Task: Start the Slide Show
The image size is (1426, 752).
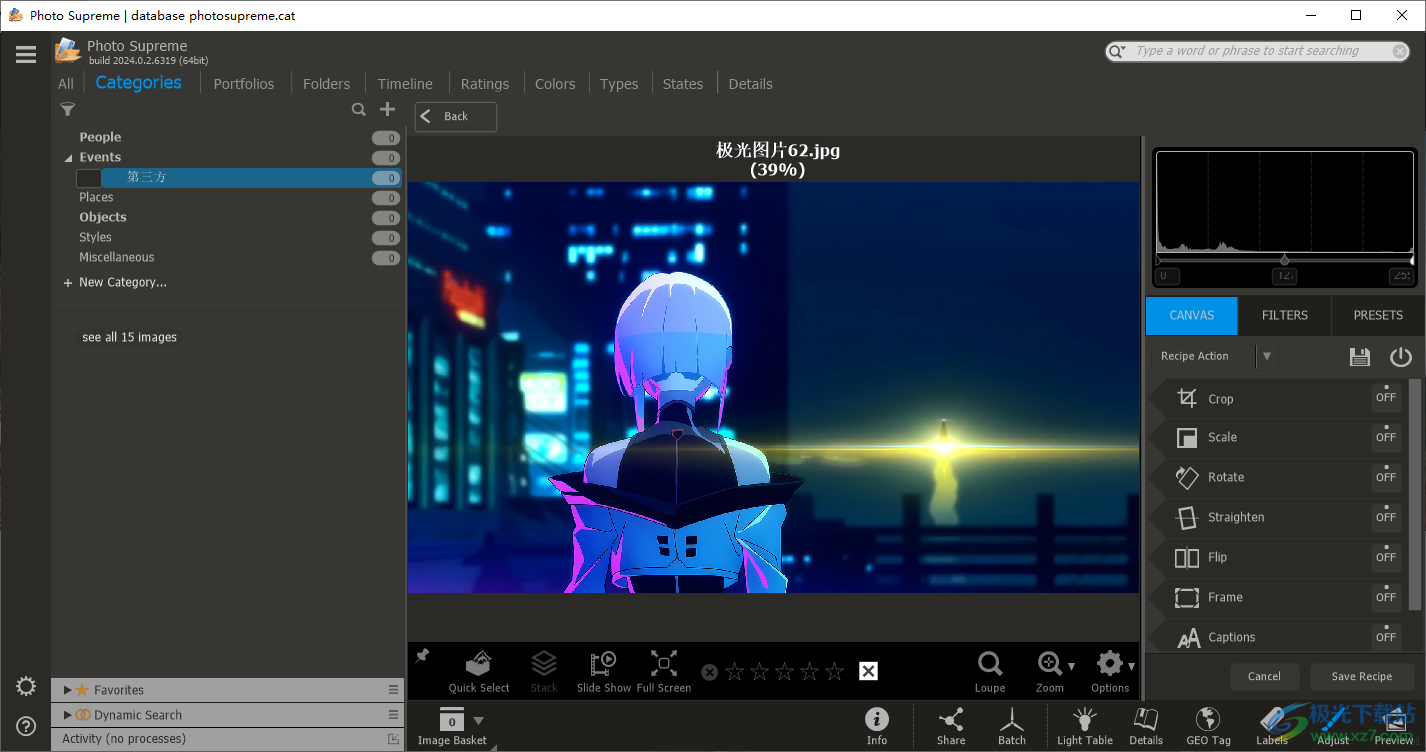Action: click(604, 671)
